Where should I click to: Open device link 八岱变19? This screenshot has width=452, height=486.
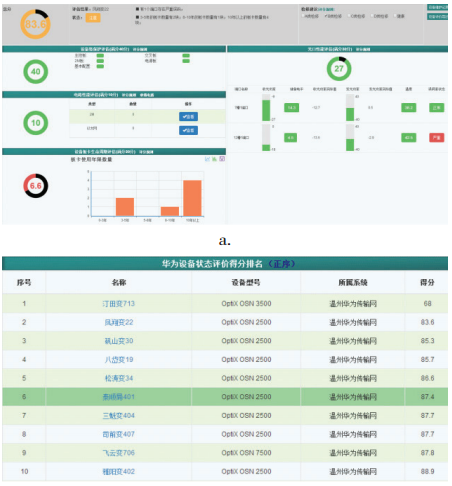coord(119,360)
